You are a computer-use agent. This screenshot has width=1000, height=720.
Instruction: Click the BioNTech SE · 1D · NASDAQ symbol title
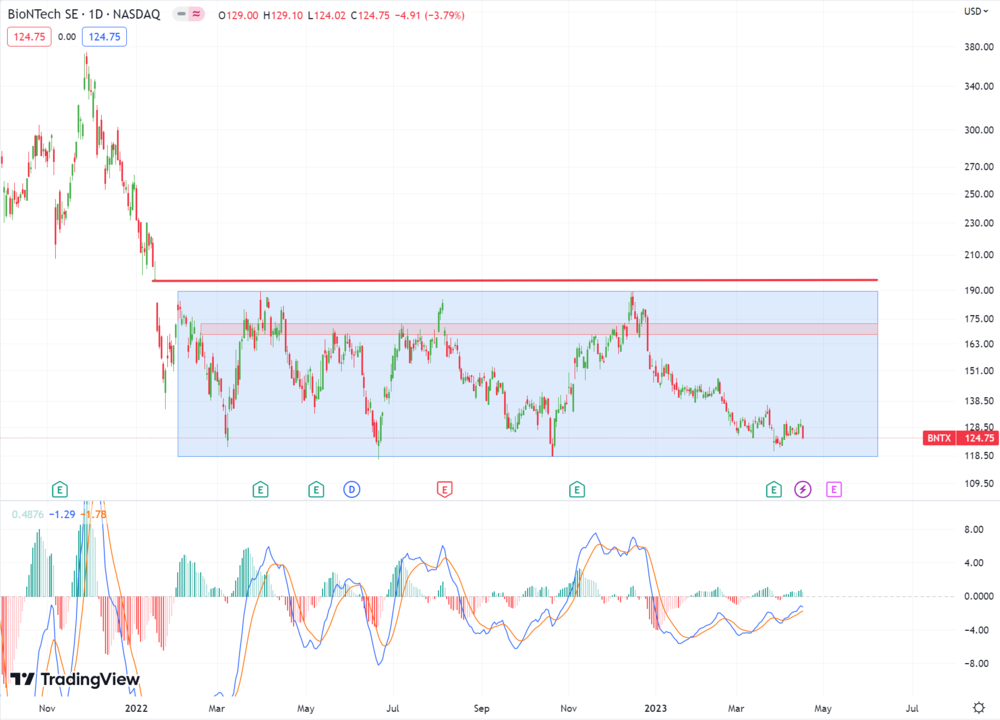[x=84, y=14]
